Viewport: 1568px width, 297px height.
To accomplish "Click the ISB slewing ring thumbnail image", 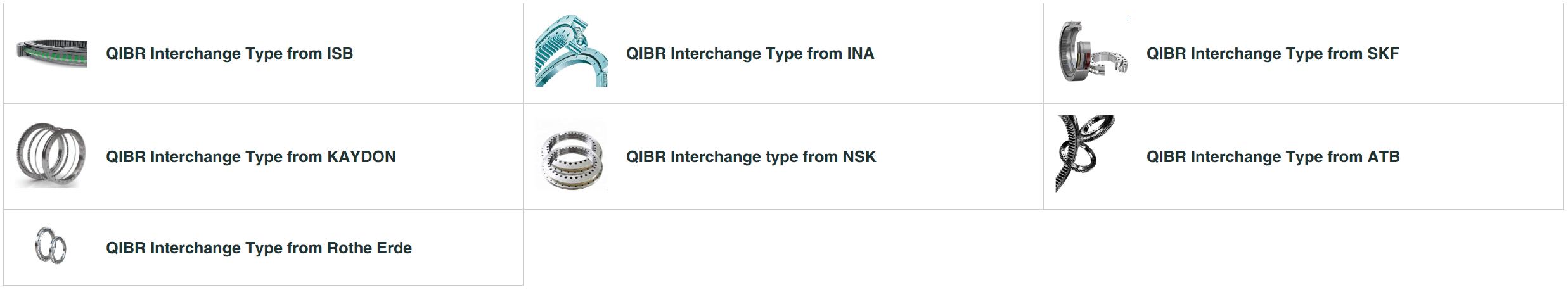I will 51,53.
